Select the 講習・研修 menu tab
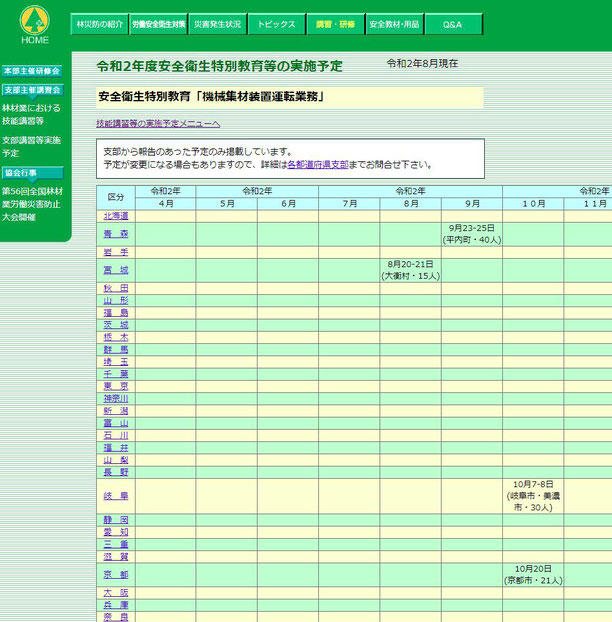The image size is (612, 622). click(336, 24)
